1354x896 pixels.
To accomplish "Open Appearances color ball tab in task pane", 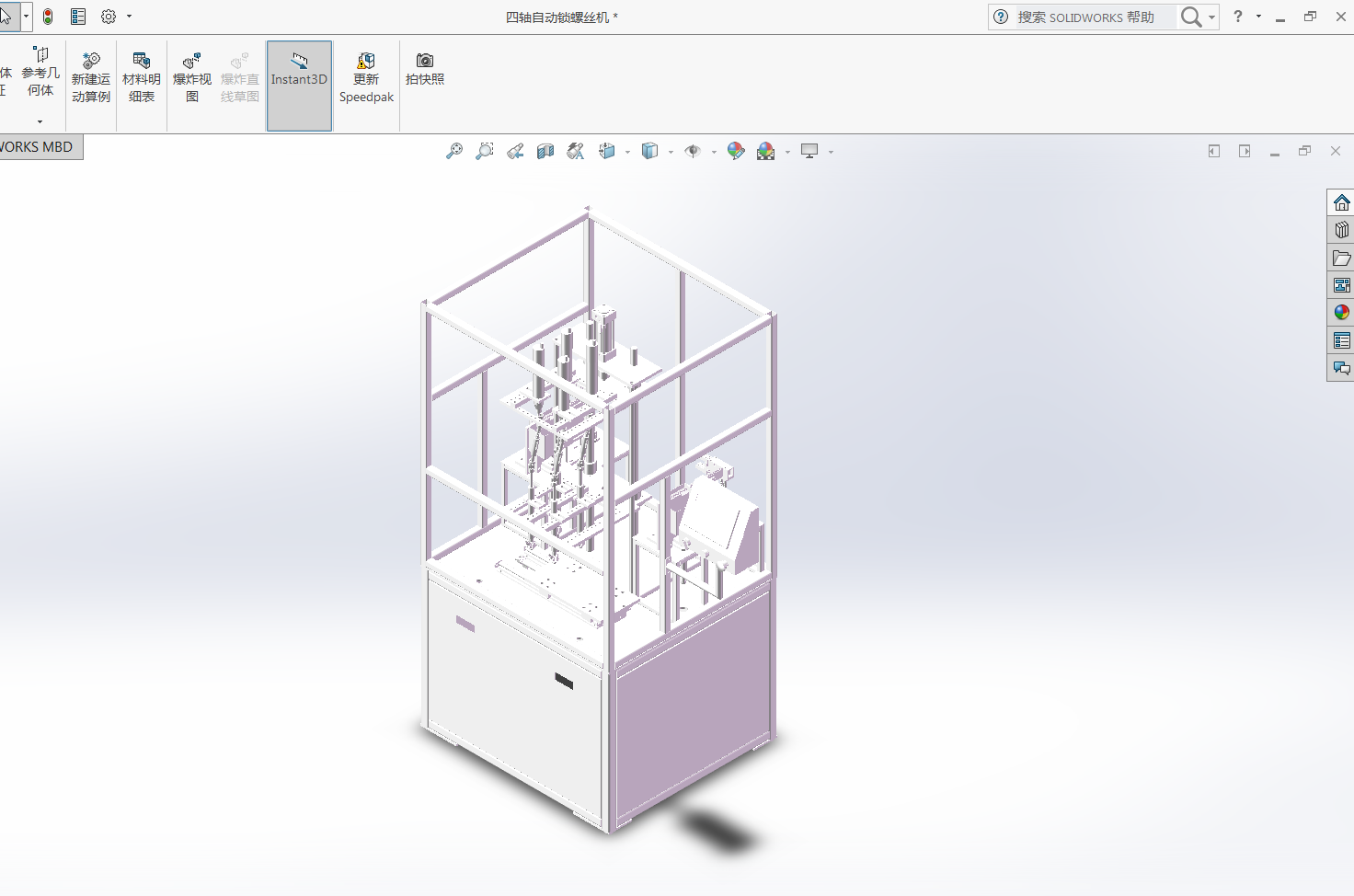I will point(1341,313).
